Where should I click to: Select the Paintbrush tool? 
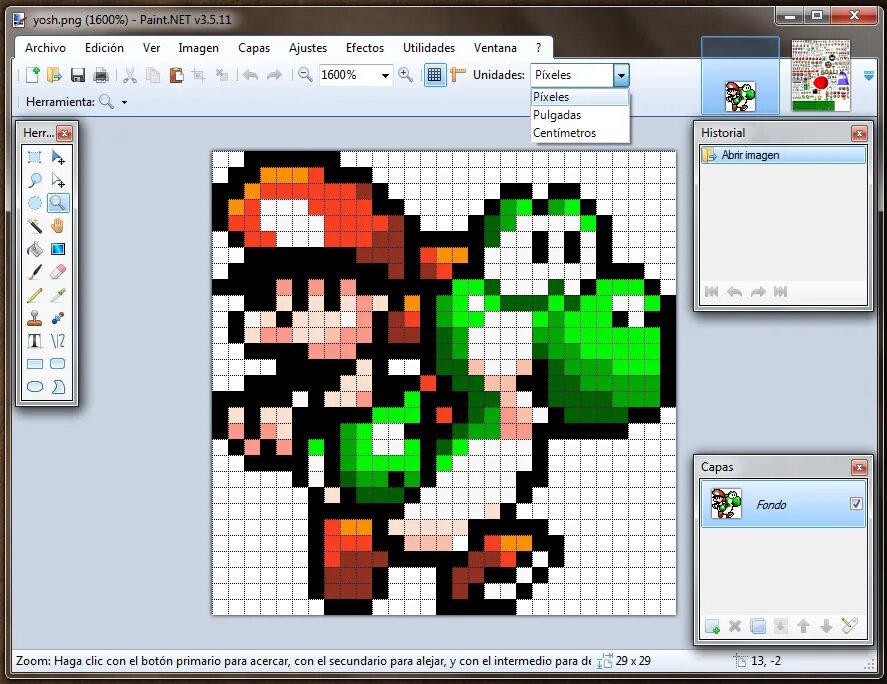[35, 272]
